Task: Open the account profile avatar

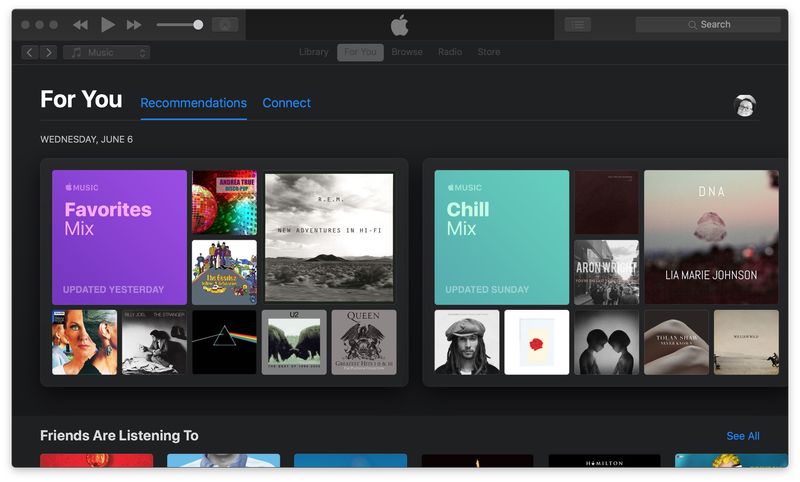Action: point(744,106)
